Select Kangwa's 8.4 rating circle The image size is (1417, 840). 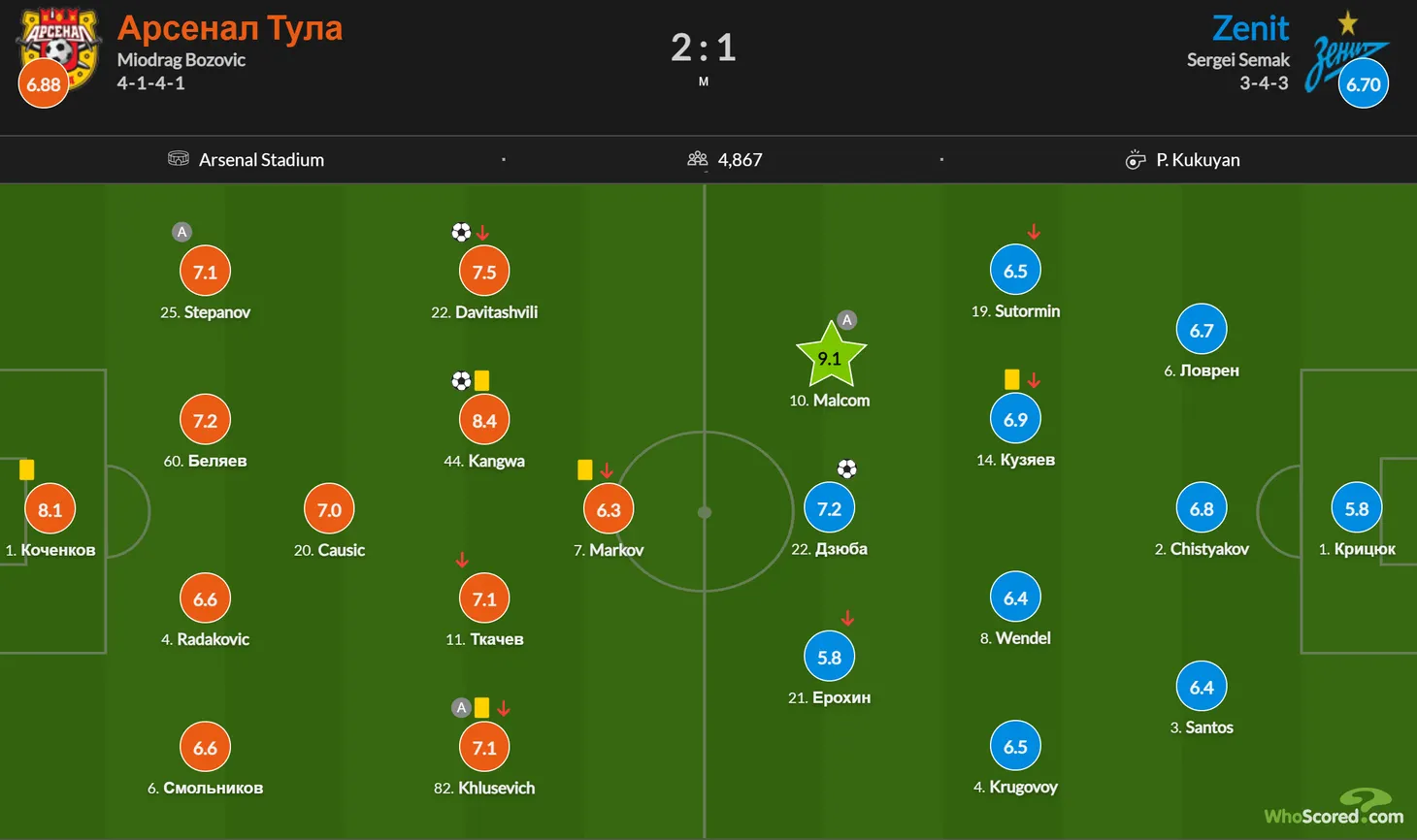tap(484, 420)
